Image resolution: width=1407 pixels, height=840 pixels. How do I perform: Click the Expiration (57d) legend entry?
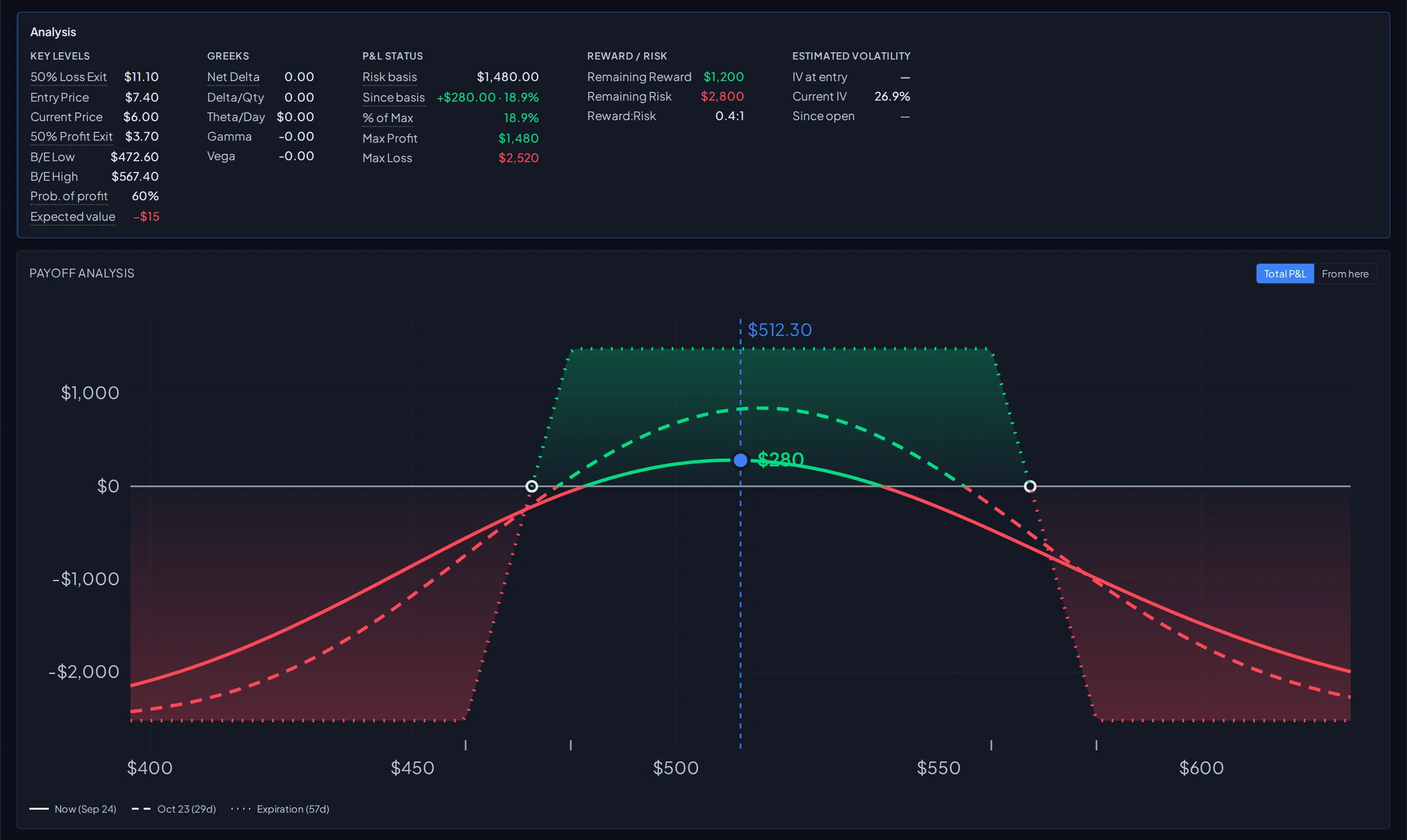[280, 809]
